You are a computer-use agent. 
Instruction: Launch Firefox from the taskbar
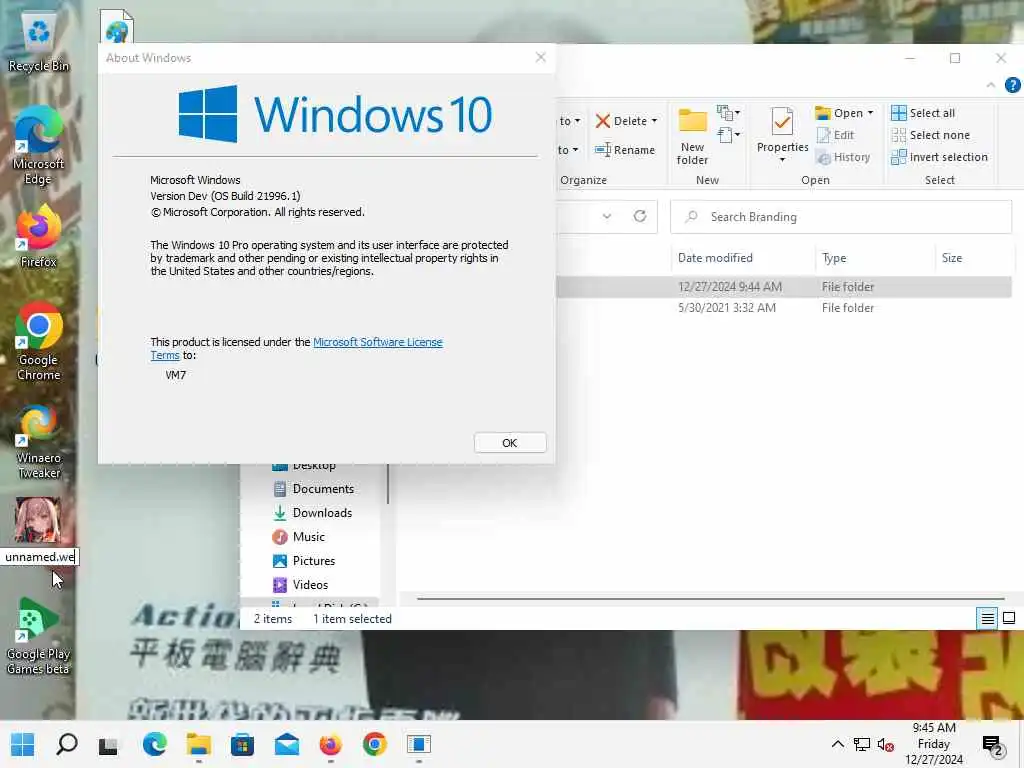coord(330,744)
